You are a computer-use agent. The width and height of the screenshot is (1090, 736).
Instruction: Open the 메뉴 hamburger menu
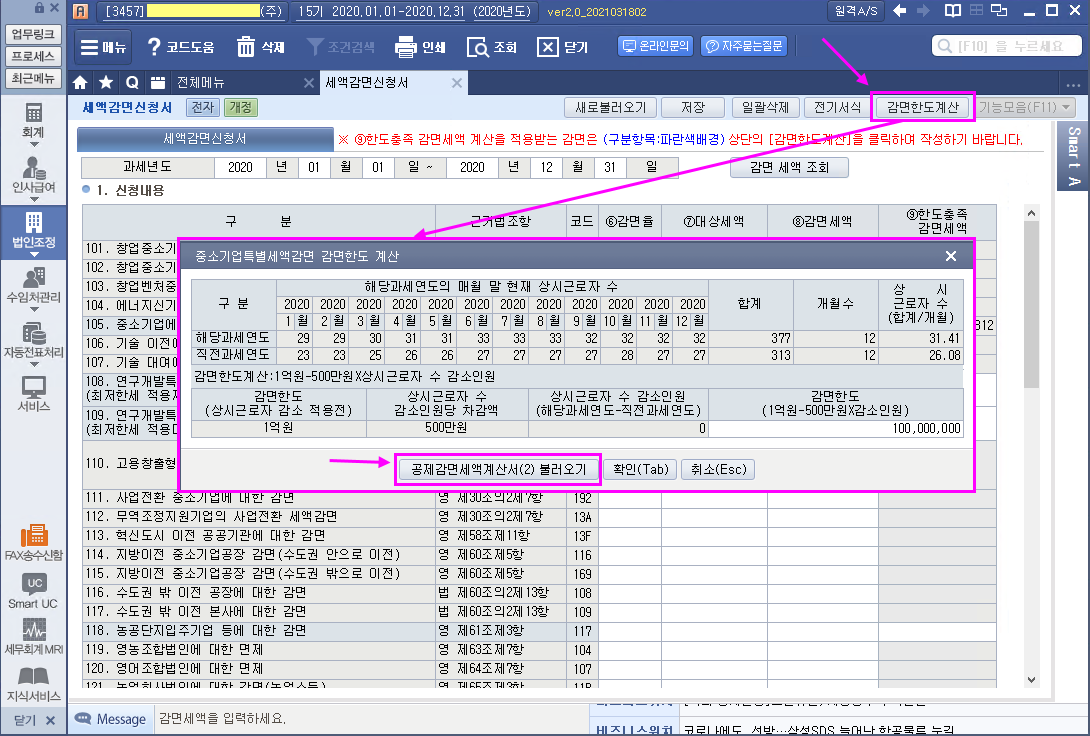(x=102, y=47)
